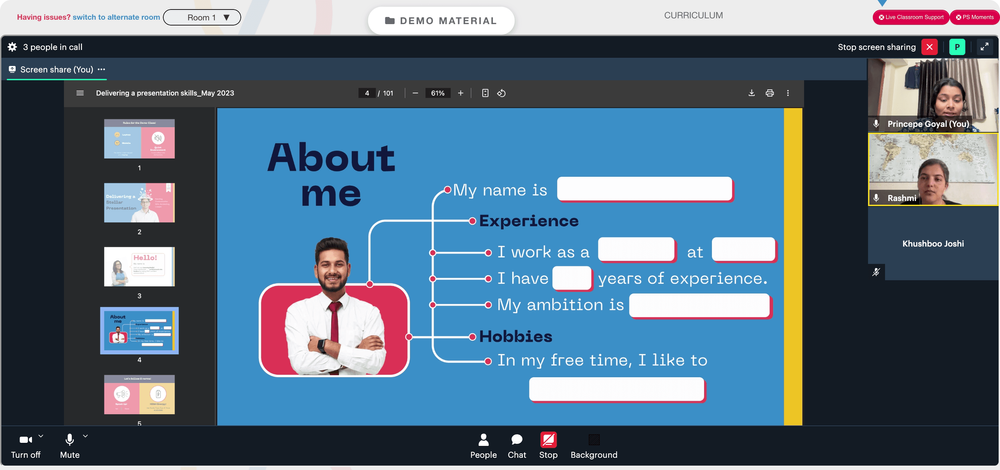Open PDF viewer more options menu
The image size is (1000, 470).
click(x=788, y=93)
